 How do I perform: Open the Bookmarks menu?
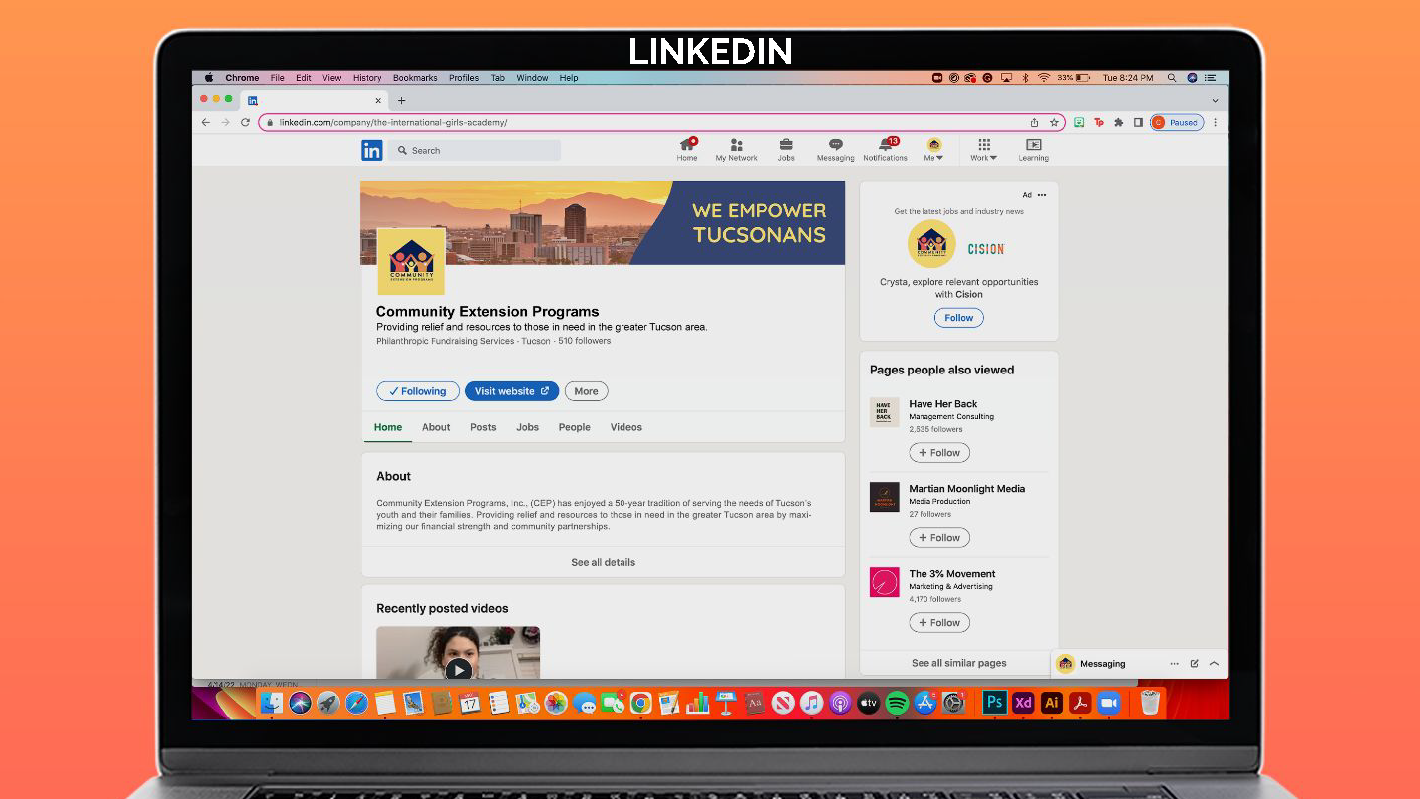(x=415, y=78)
